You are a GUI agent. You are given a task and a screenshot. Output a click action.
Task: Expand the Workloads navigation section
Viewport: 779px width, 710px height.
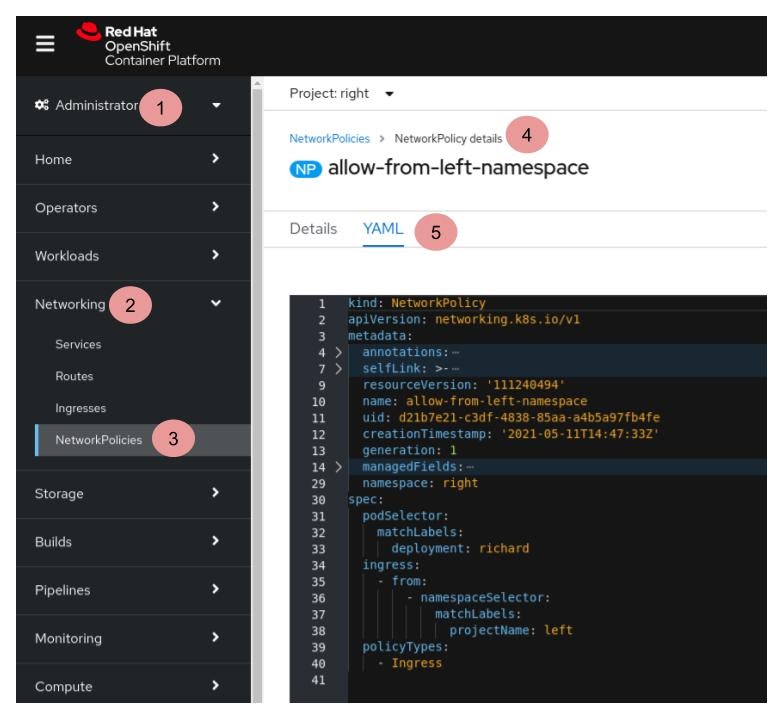[216, 255]
